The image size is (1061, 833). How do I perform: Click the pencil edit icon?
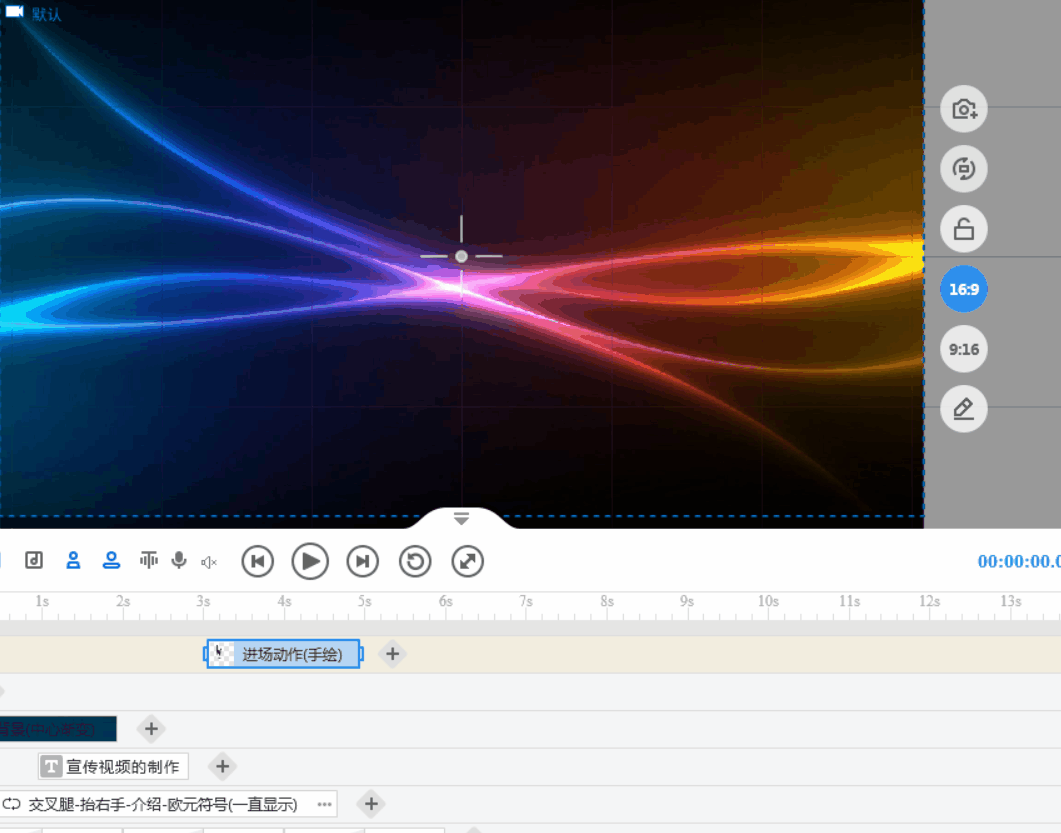click(964, 409)
